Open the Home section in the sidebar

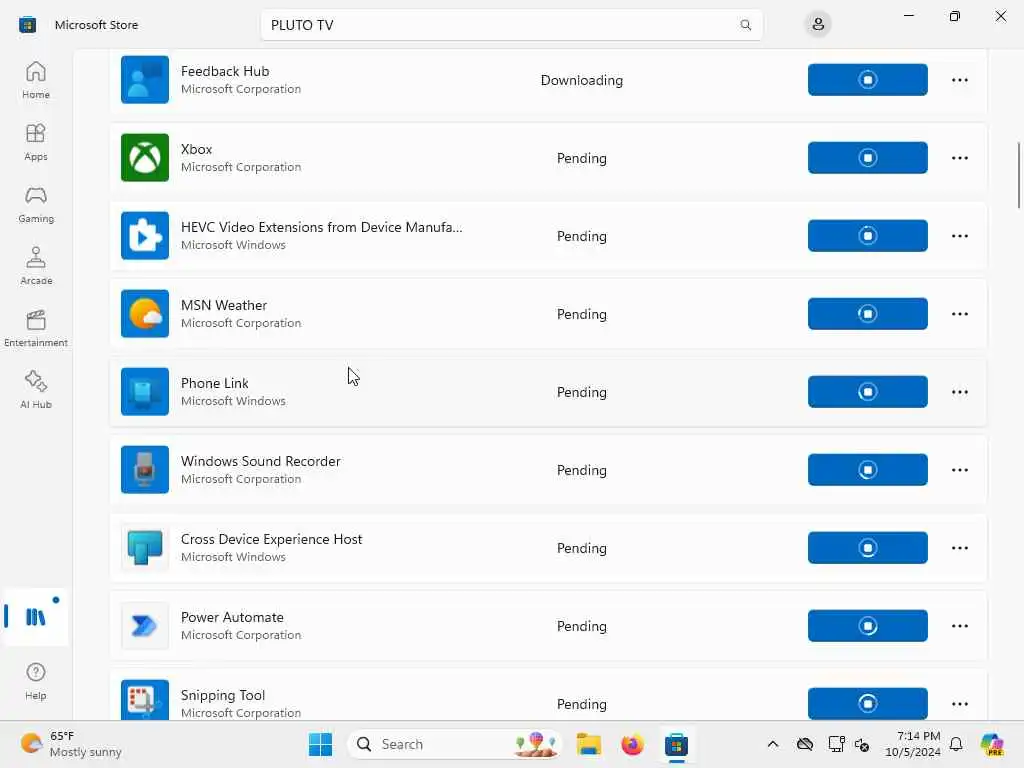pos(36,80)
